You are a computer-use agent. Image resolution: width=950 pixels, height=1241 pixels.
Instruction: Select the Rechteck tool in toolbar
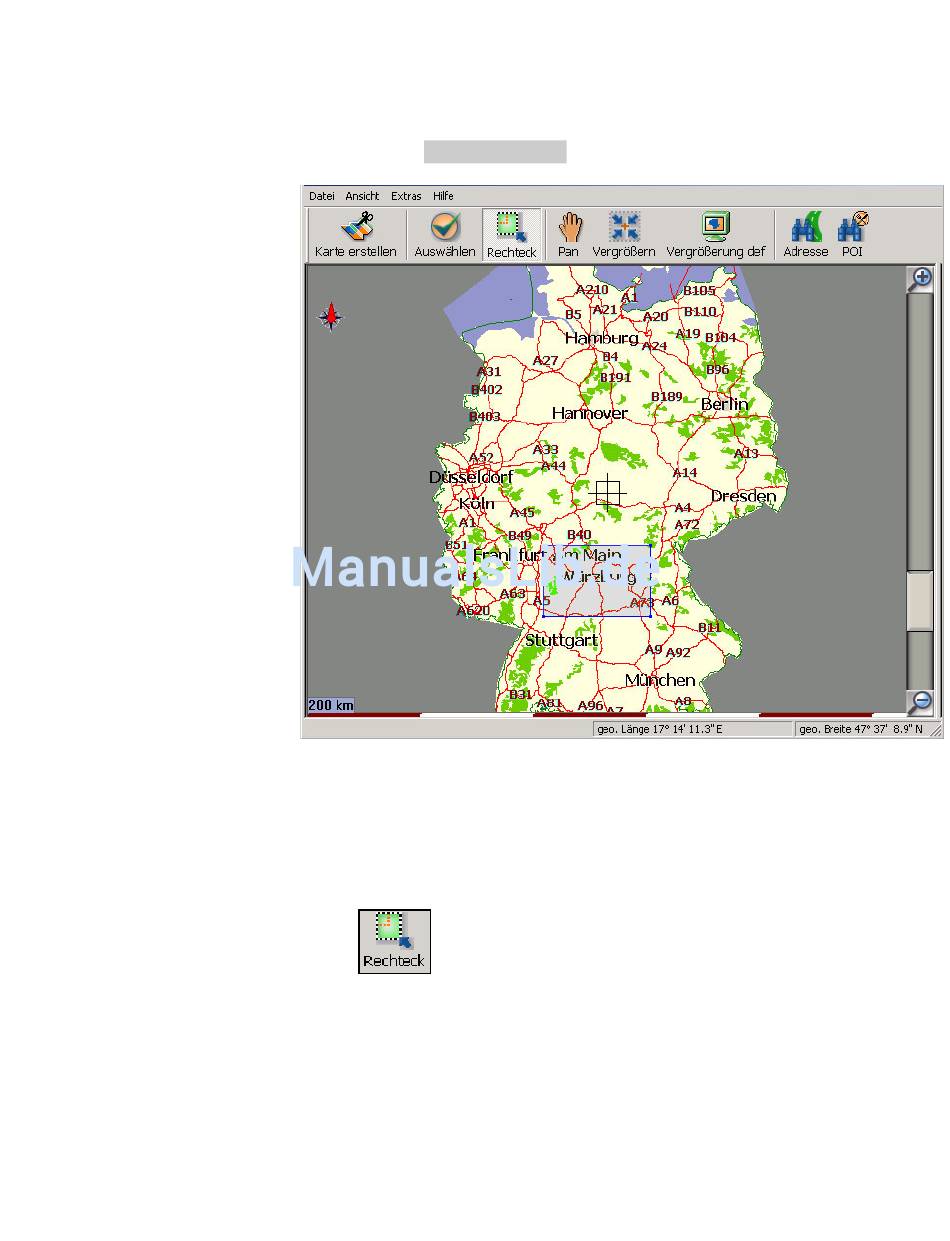point(511,235)
